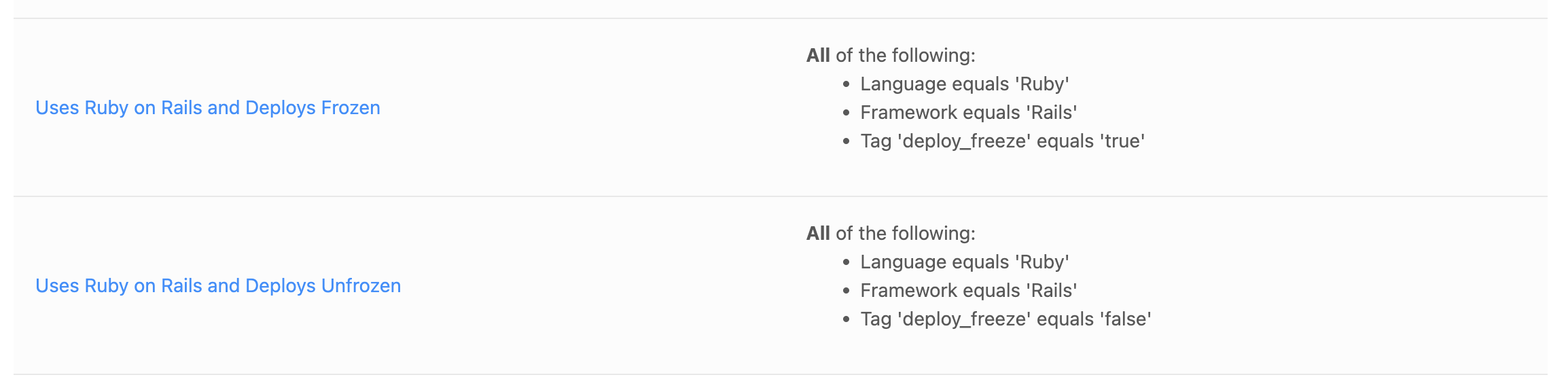Click the bullet before Language 'Ruby' in the Frozen row

[x=846, y=84]
